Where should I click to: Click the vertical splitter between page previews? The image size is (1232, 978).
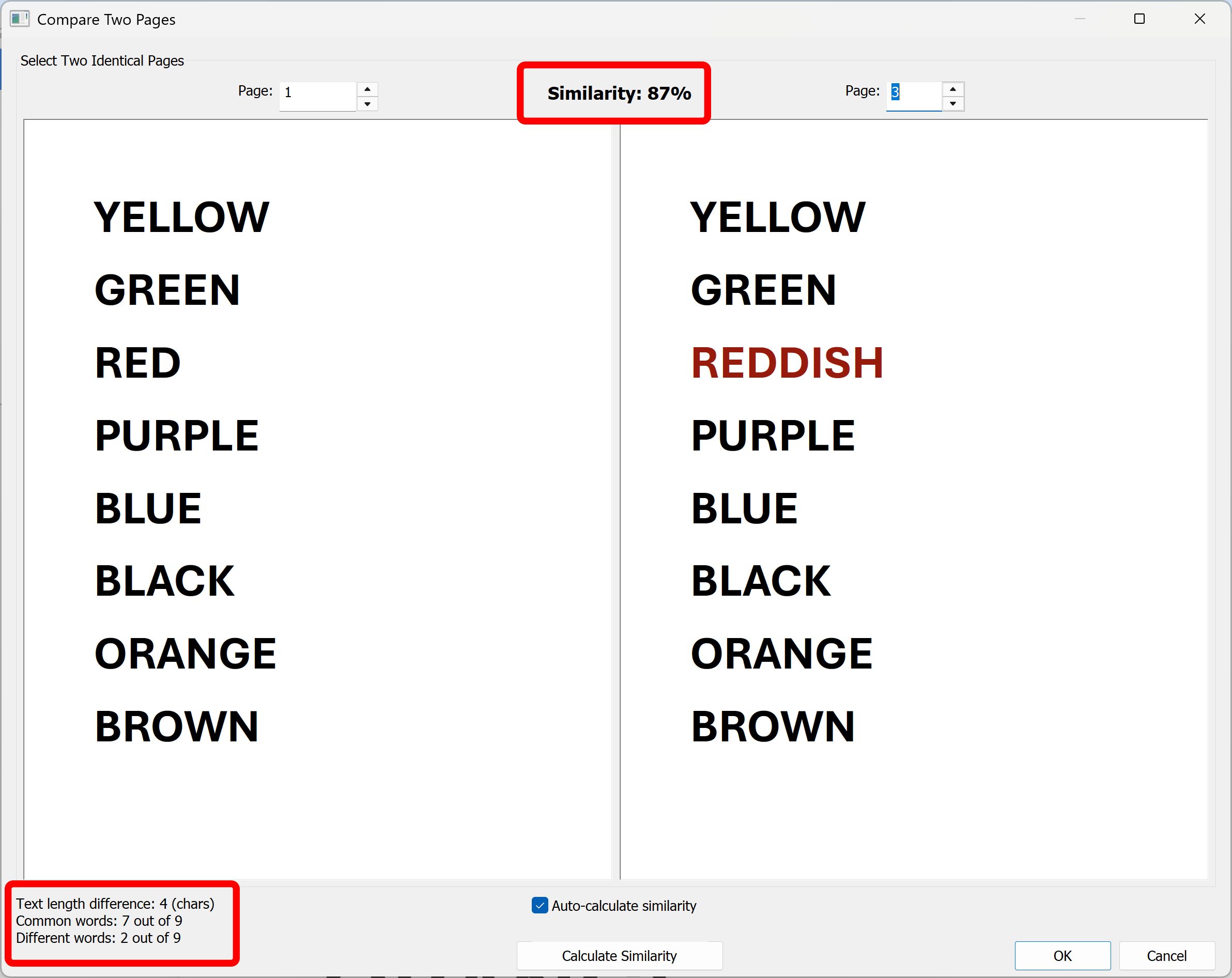615,497
